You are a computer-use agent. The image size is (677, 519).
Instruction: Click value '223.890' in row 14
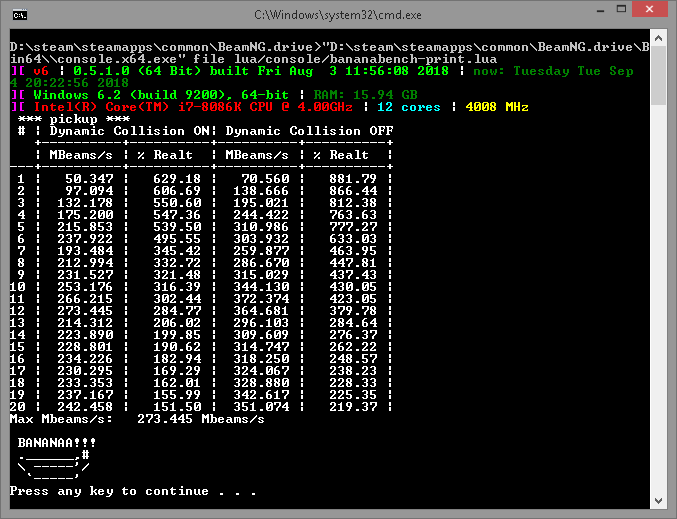[x=85, y=335]
